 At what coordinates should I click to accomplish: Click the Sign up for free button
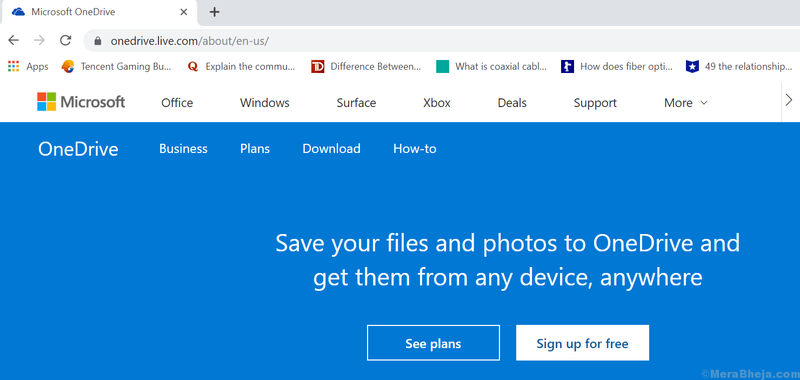click(x=582, y=343)
